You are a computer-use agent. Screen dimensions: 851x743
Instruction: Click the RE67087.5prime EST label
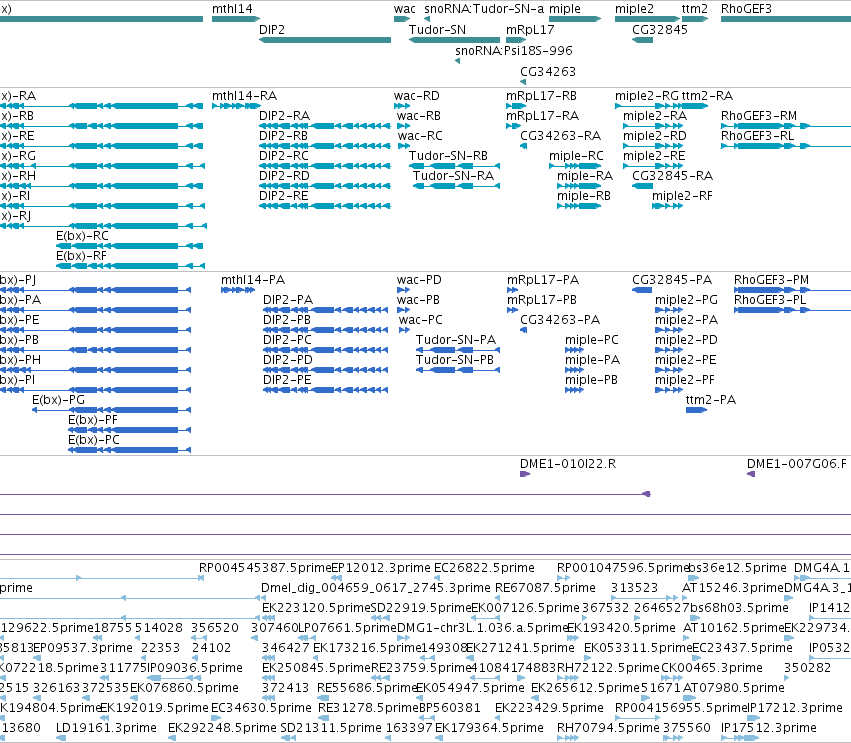coord(545,588)
